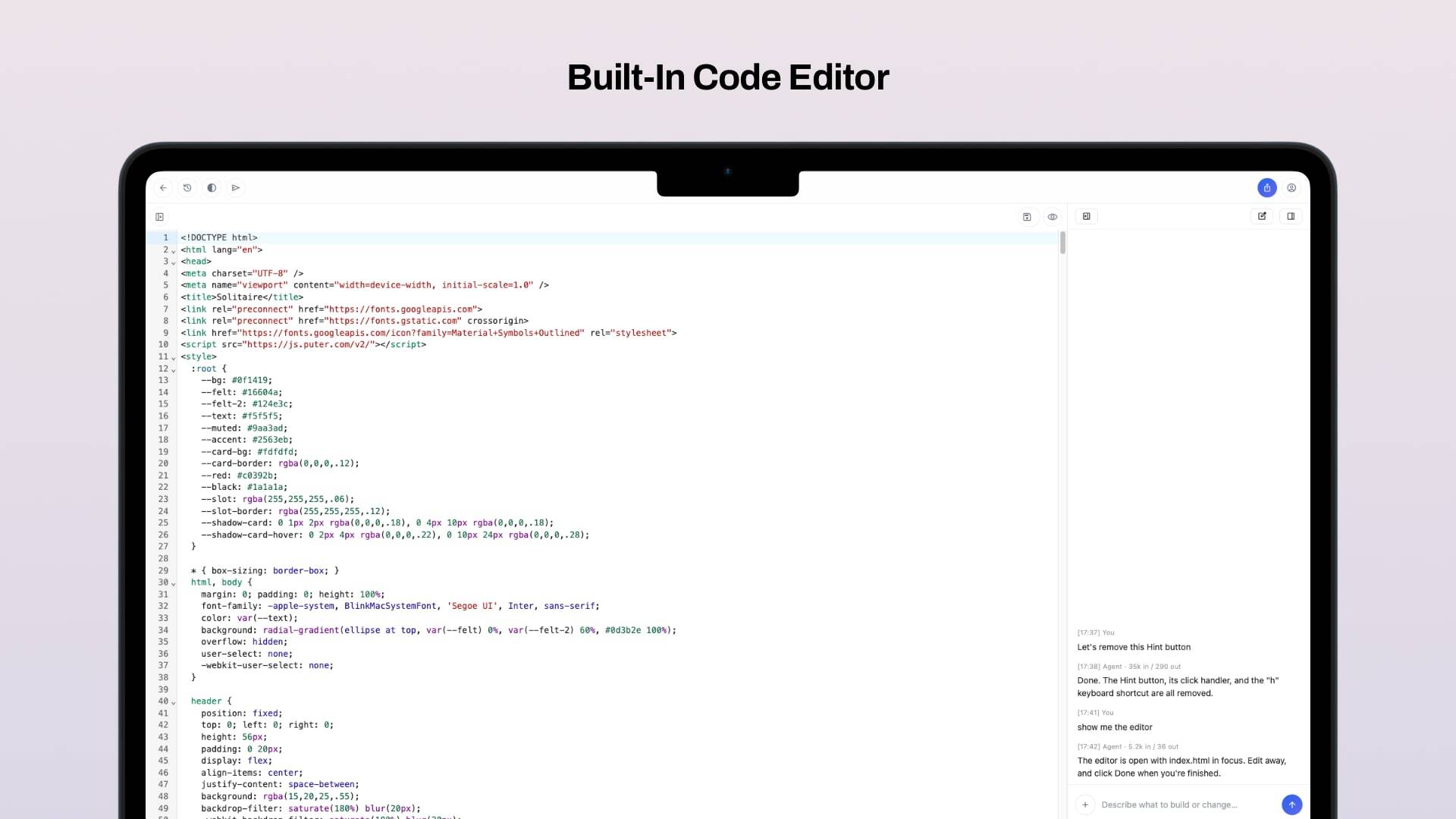
Task: Collapse the :root fold arrow on line 12
Action: (x=174, y=369)
